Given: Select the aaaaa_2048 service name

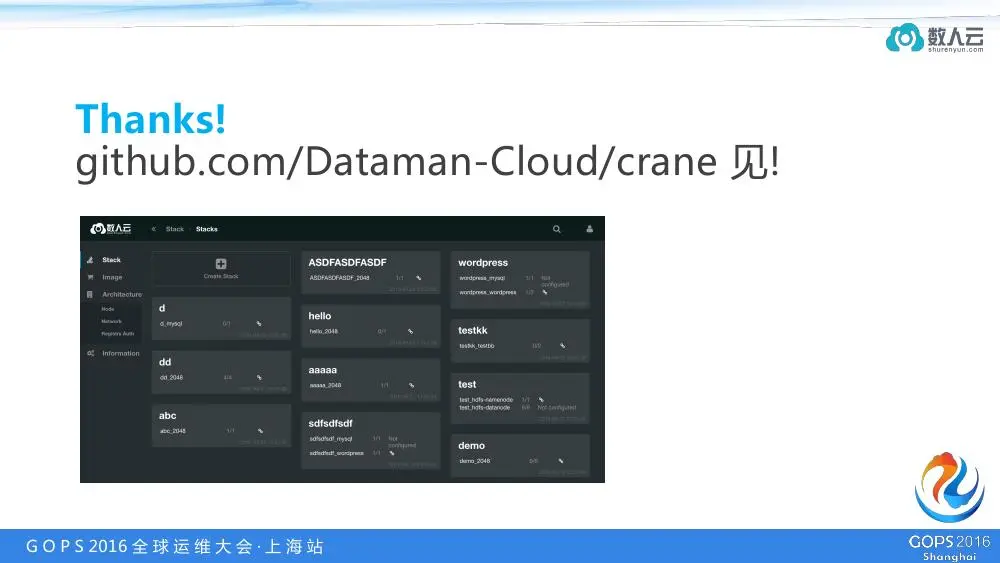Looking at the screenshot, I should (325, 385).
